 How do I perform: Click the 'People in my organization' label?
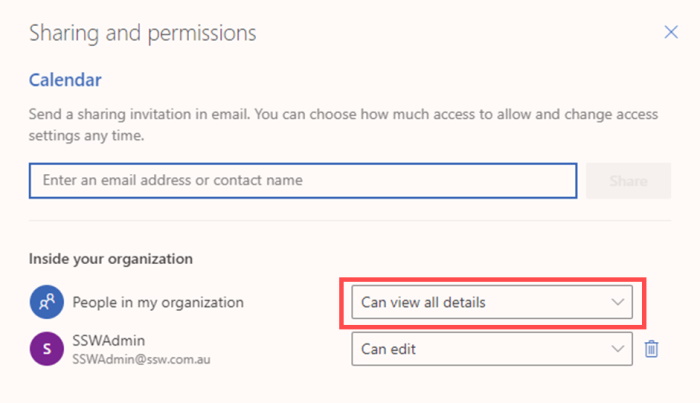[x=158, y=301]
